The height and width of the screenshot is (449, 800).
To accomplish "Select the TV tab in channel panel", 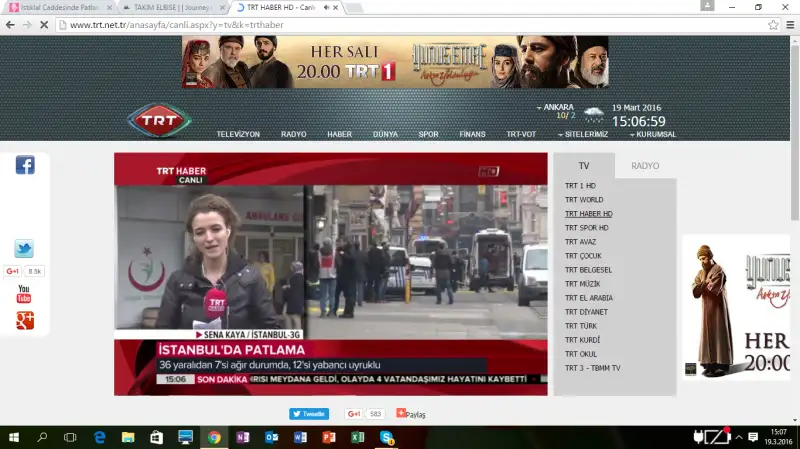I will [584, 165].
